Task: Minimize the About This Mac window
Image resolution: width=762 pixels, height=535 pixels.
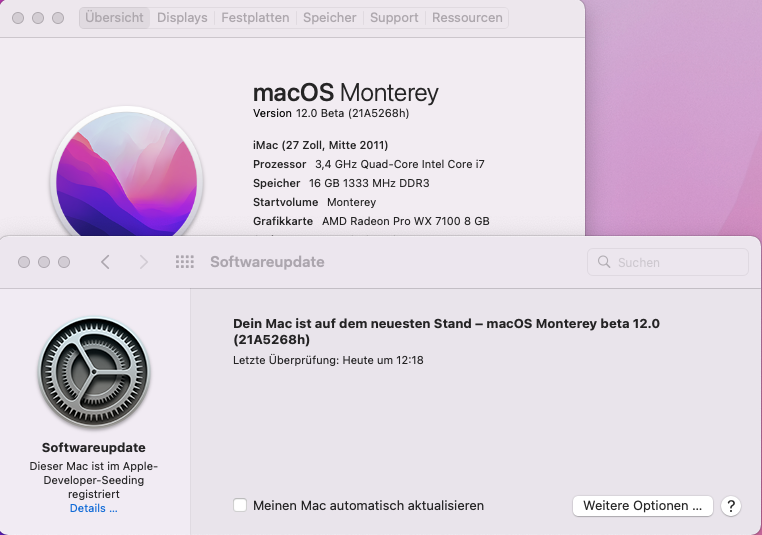Action: click(x=38, y=18)
